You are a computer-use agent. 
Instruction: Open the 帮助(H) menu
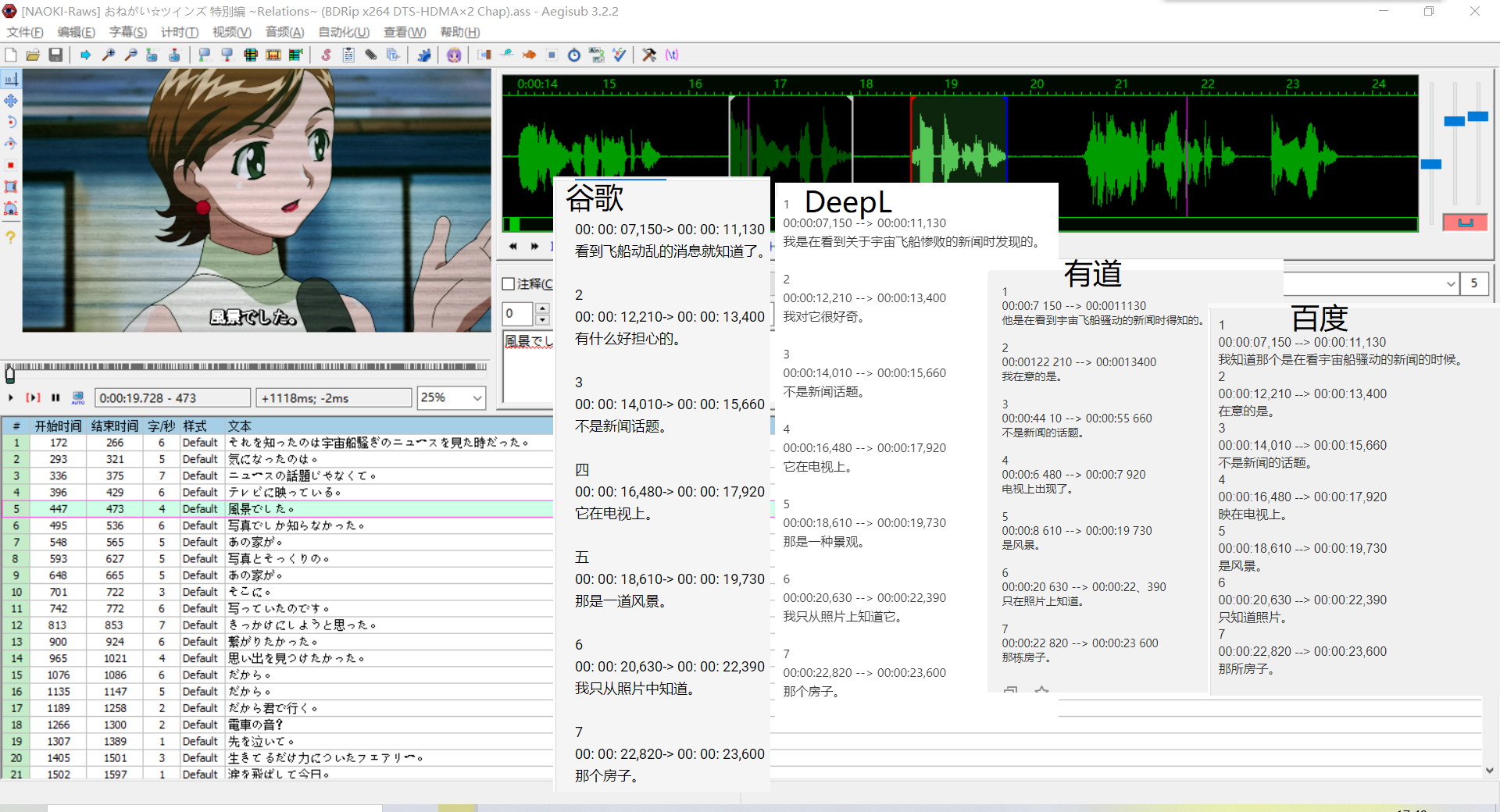pos(460,32)
